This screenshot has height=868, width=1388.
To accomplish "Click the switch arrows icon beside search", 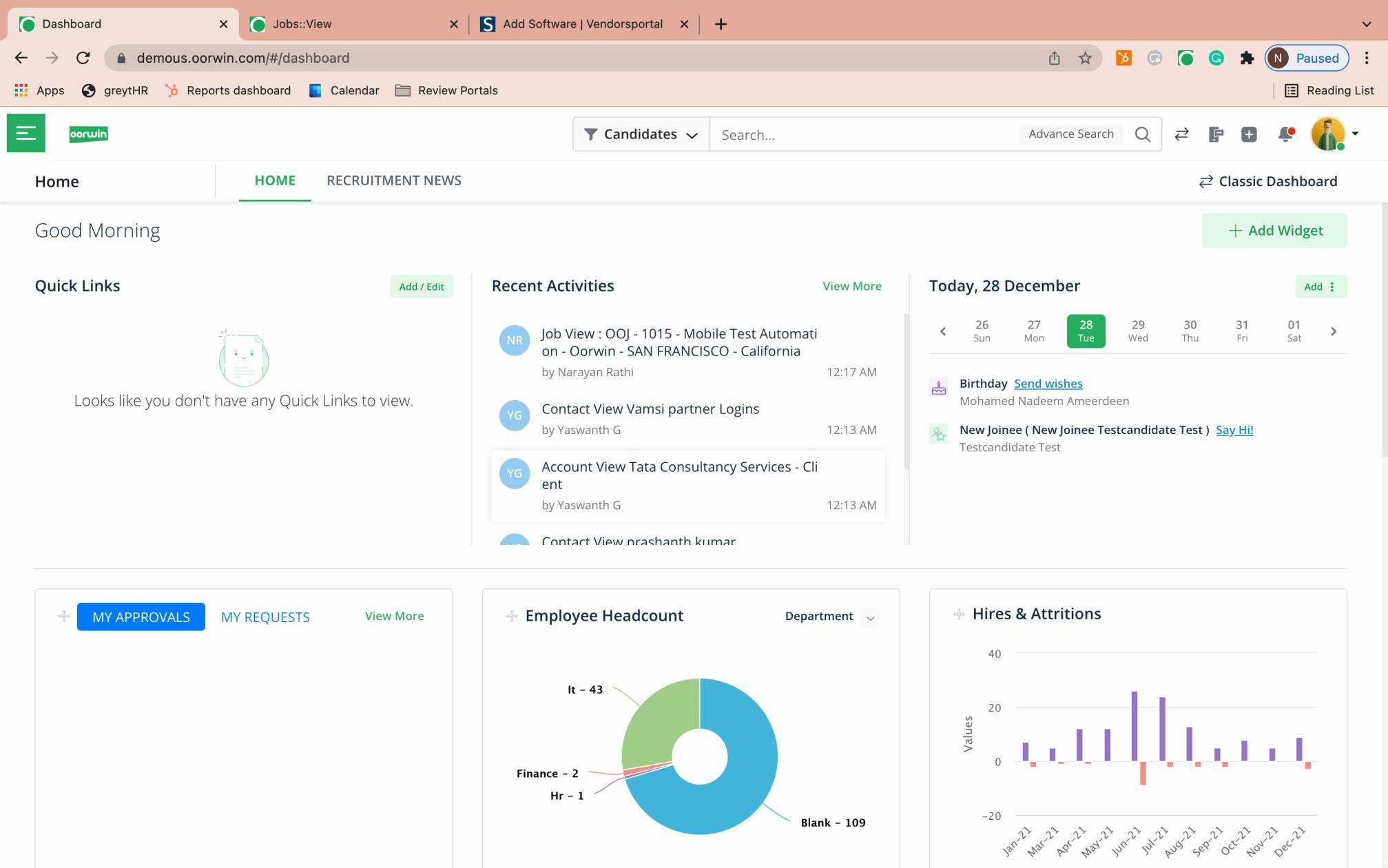I will tap(1182, 134).
